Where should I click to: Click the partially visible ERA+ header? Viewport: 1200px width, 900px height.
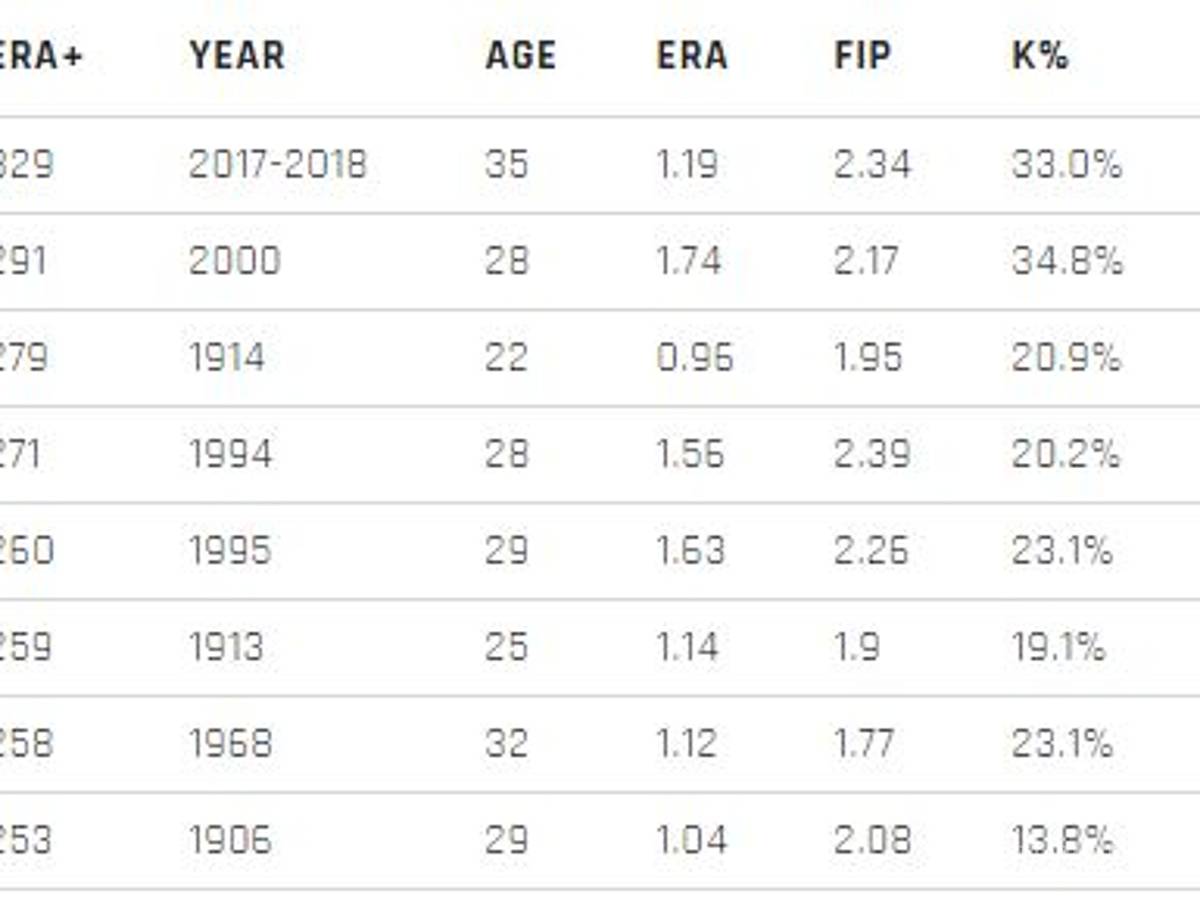click(42, 56)
